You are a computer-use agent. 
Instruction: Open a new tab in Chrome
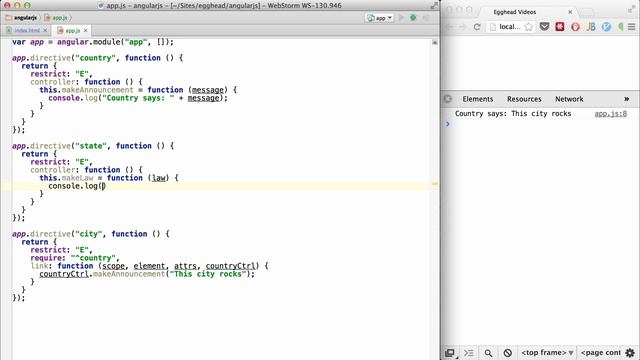coord(586,12)
